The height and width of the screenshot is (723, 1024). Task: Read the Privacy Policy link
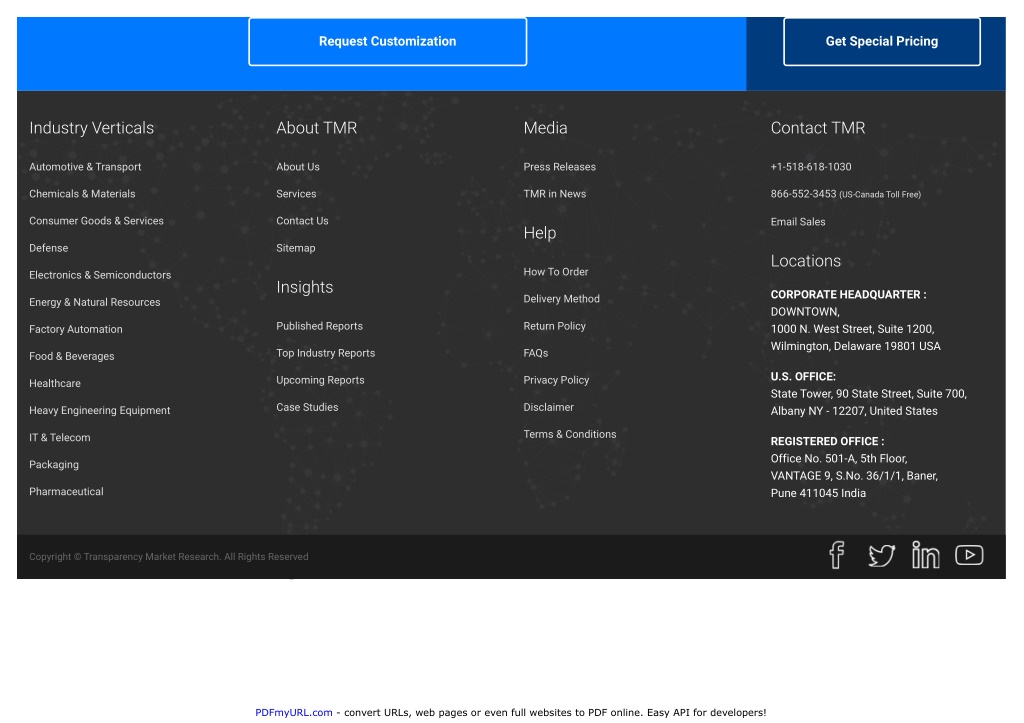pos(556,380)
